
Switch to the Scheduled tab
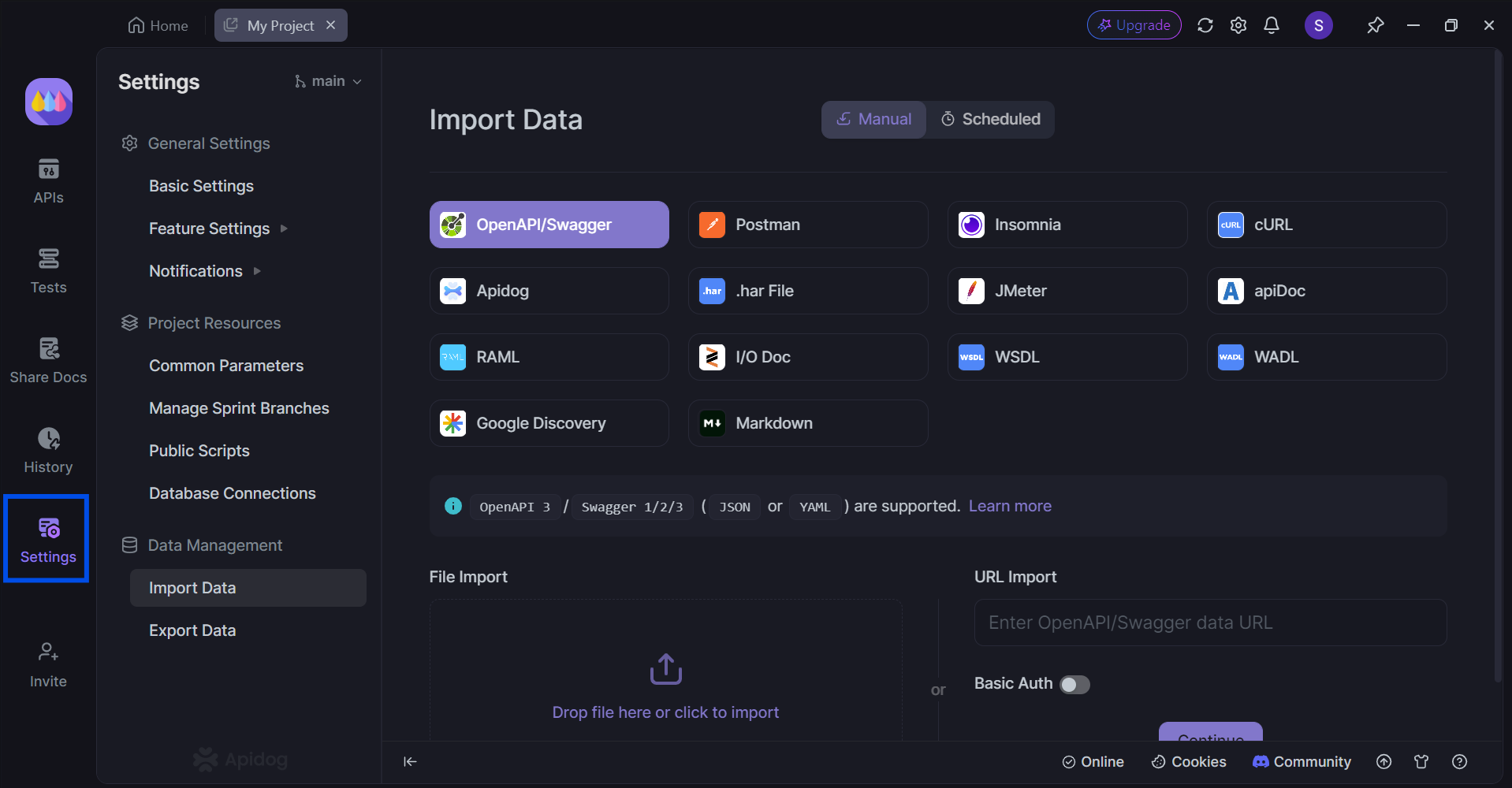(x=990, y=119)
